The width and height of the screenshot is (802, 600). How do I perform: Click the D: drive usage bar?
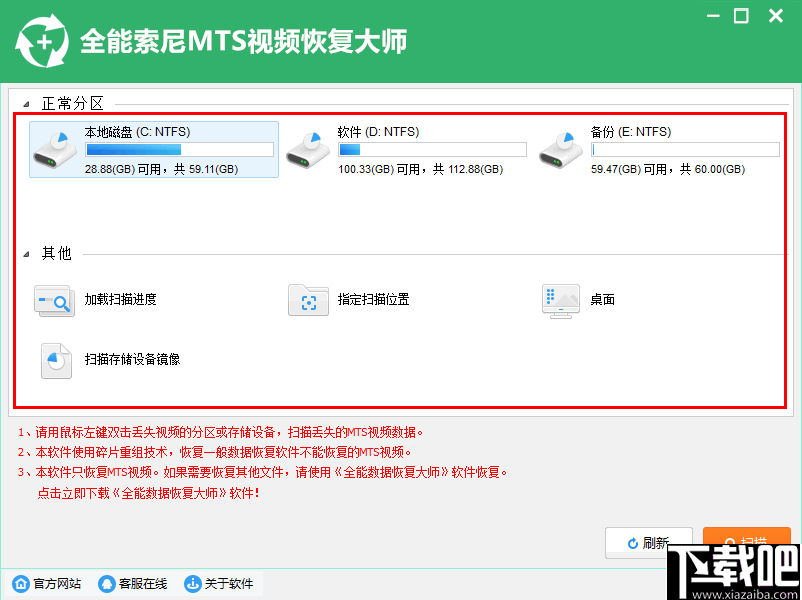(x=432, y=149)
